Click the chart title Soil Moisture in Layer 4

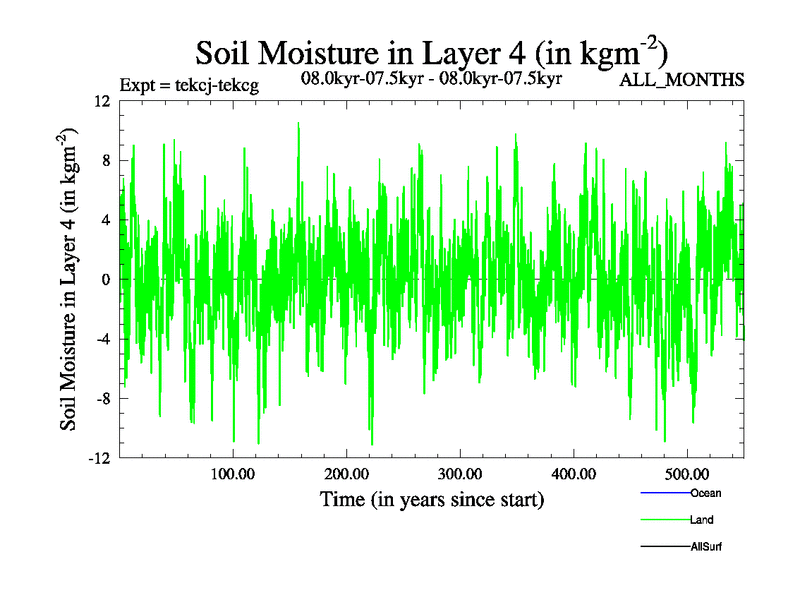pos(431,51)
